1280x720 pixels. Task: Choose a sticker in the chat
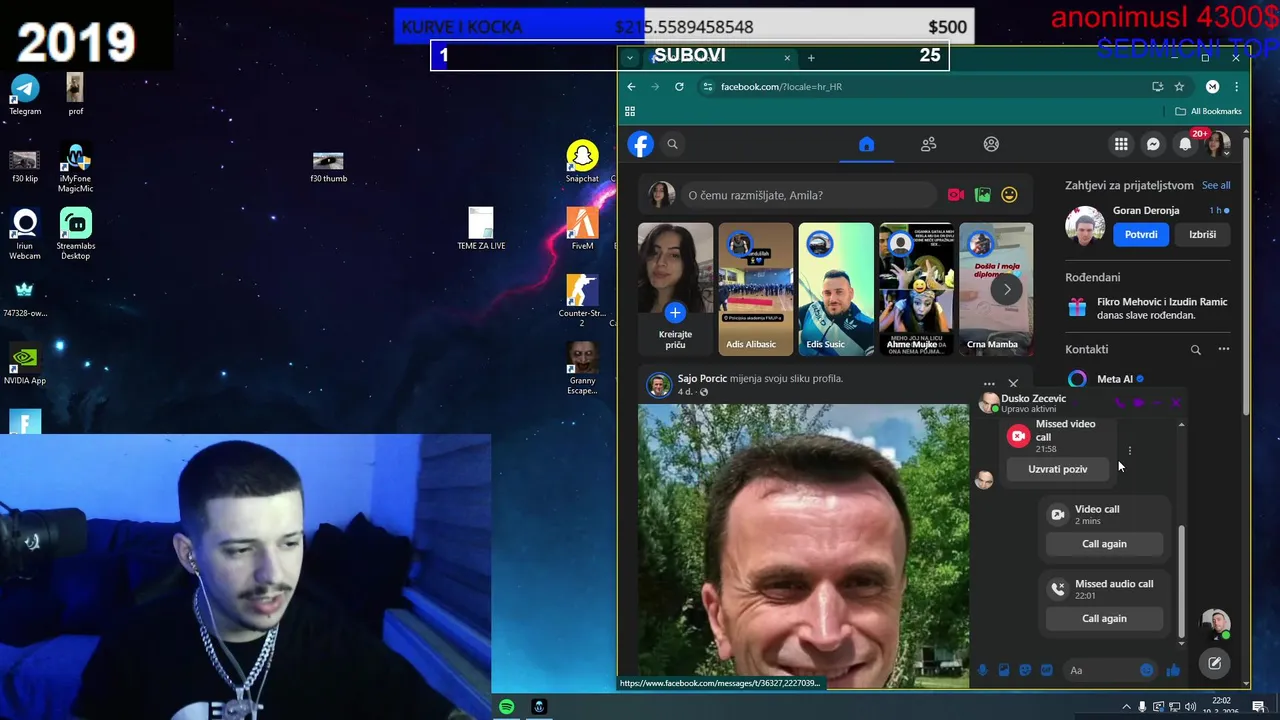[1025, 670]
